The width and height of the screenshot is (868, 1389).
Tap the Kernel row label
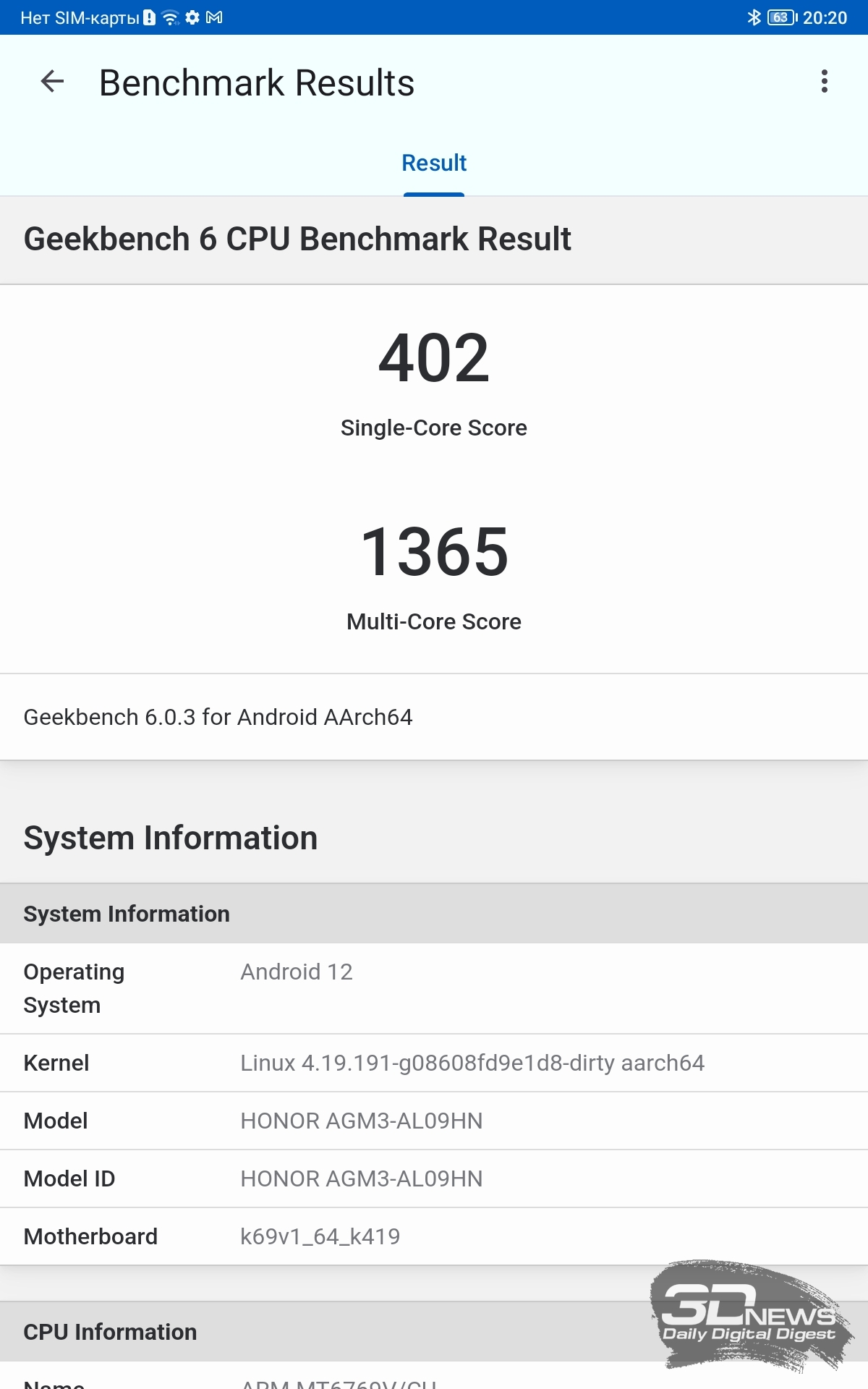pos(56,1063)
